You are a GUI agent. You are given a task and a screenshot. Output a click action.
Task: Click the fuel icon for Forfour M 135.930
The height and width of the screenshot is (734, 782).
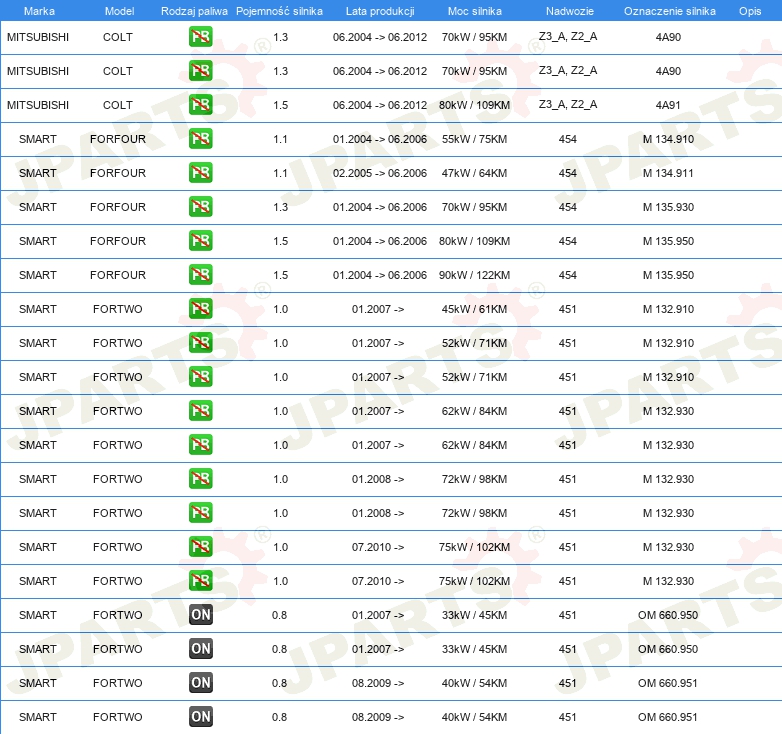coord(200,207)
